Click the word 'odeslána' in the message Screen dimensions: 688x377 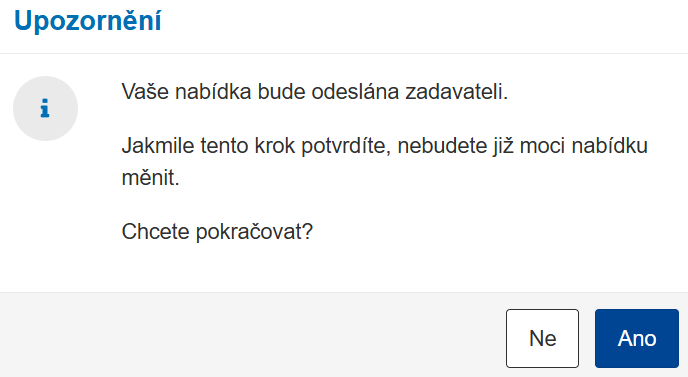tap(355, 92)
